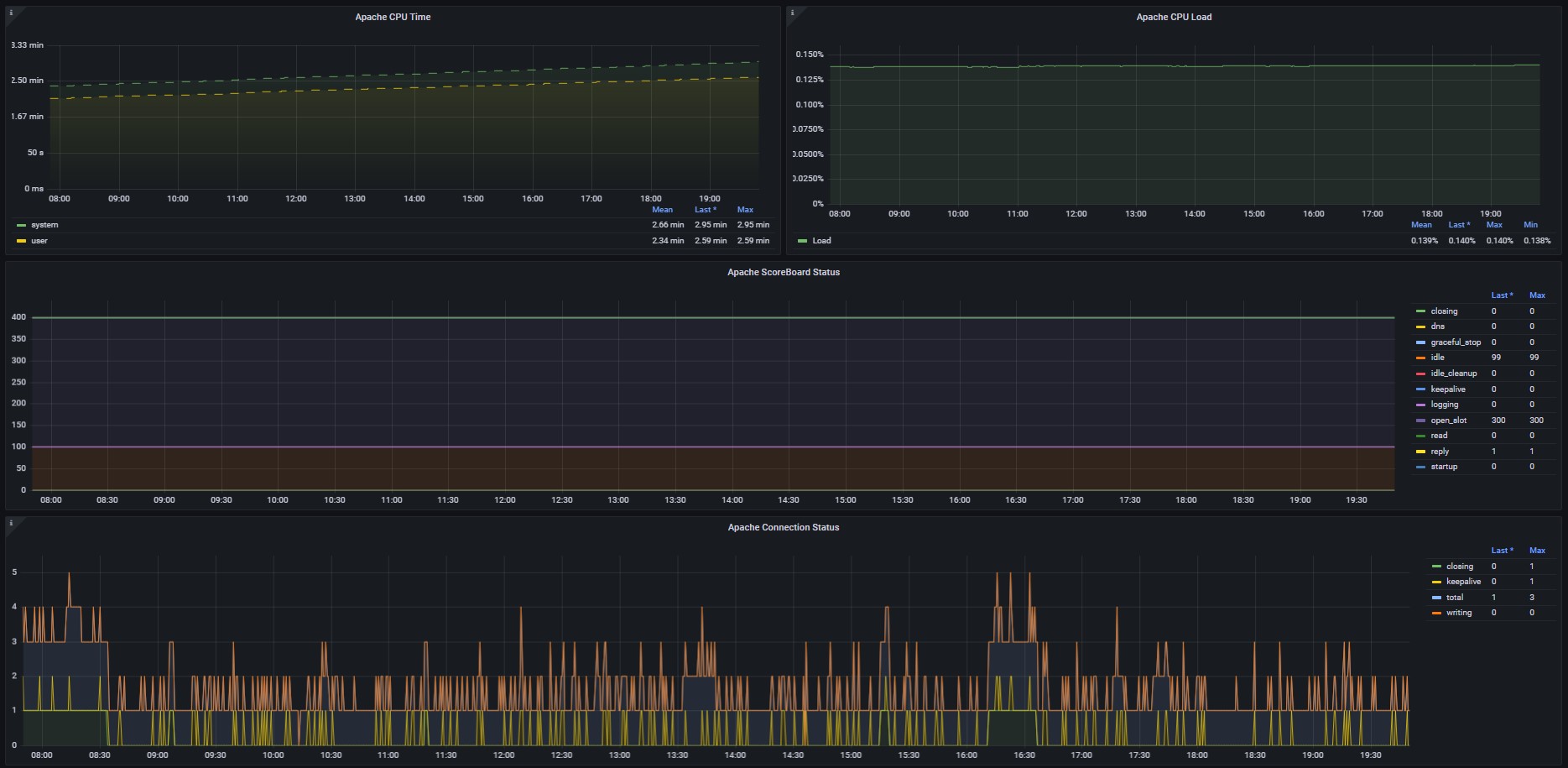Open the Apache Connection Status title menu
The height and width of the screenshot is (768, 1568).
pyautogui.click(x=783, y=527)
